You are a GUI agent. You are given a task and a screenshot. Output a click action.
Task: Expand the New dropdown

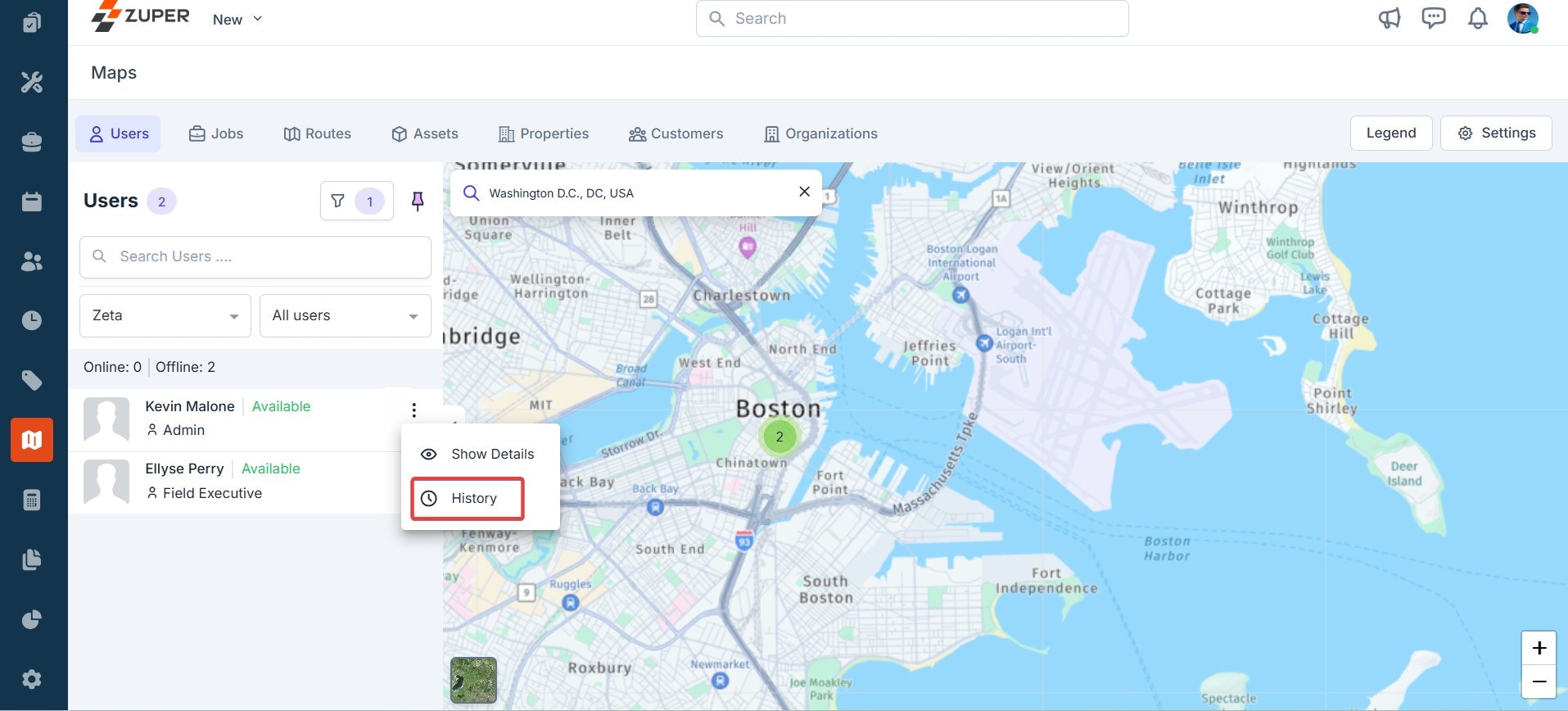[x=237, y=19]
